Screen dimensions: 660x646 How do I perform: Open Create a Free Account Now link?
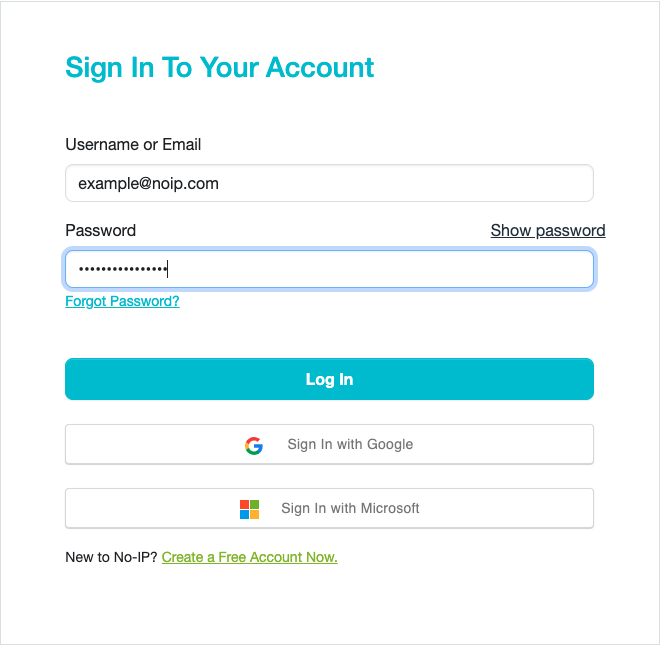pyautogui.click(x=249, y=557)
